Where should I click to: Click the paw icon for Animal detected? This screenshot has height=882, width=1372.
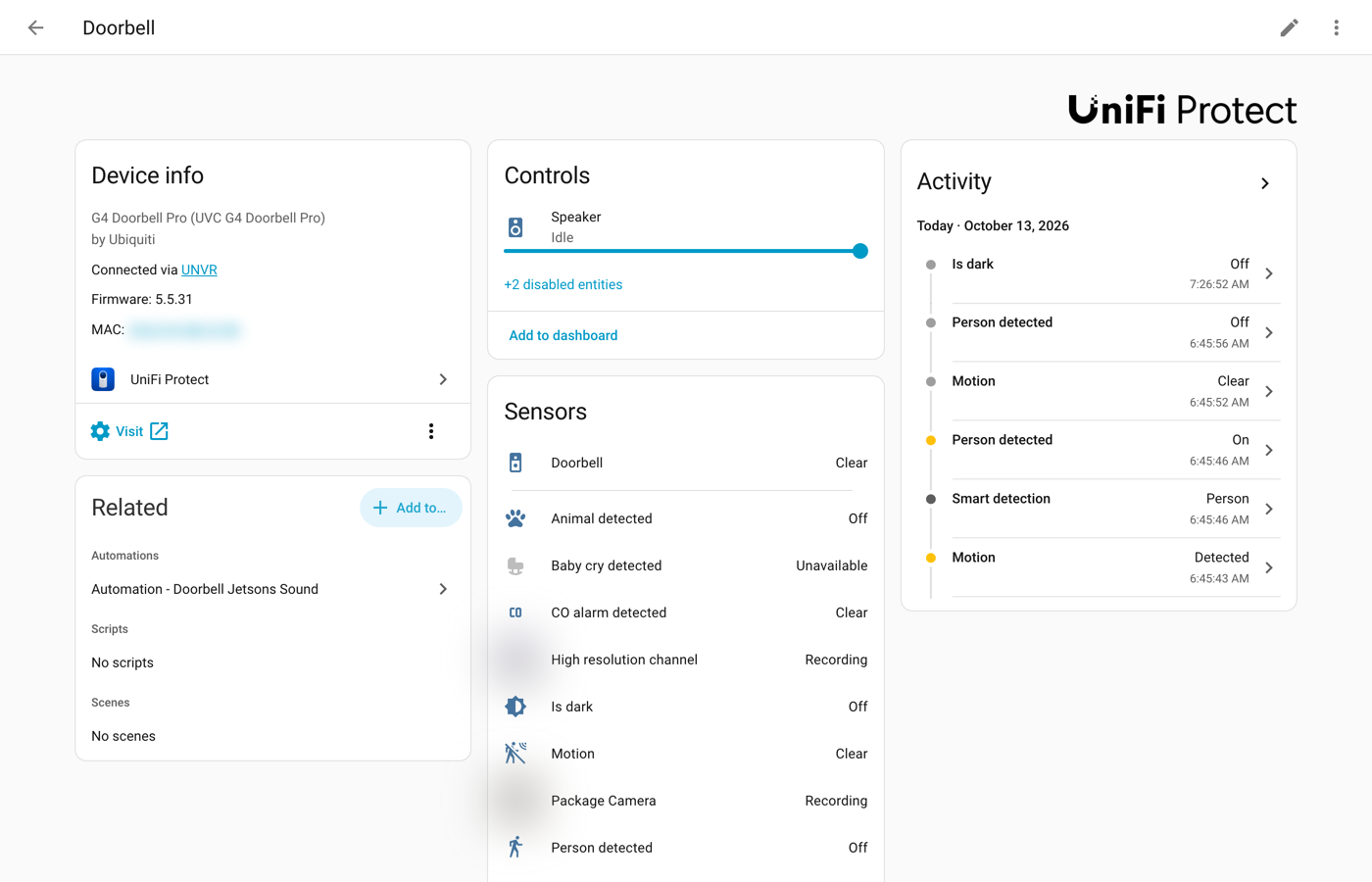[515, 518]
